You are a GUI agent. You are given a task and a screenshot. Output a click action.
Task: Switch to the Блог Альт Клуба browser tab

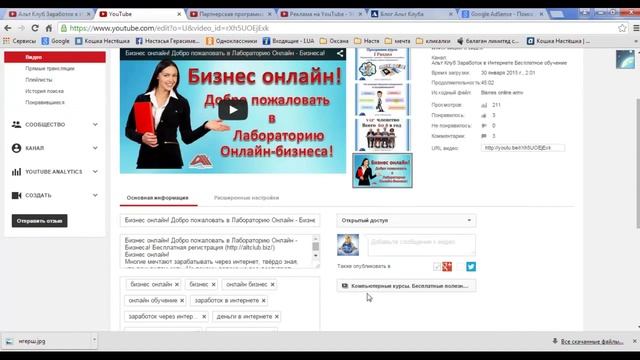click(412, 14)
